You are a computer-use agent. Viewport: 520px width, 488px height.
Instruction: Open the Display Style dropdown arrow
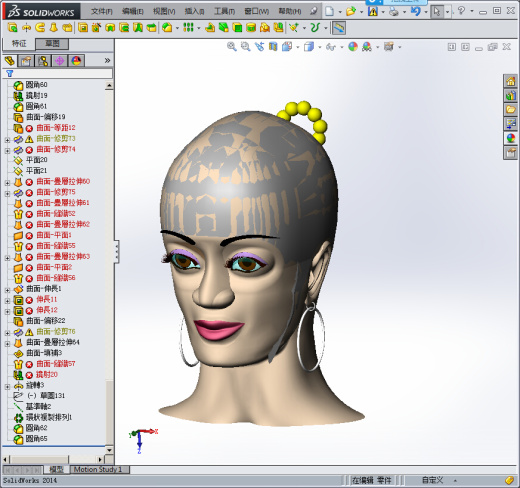[x=319, y=47]
